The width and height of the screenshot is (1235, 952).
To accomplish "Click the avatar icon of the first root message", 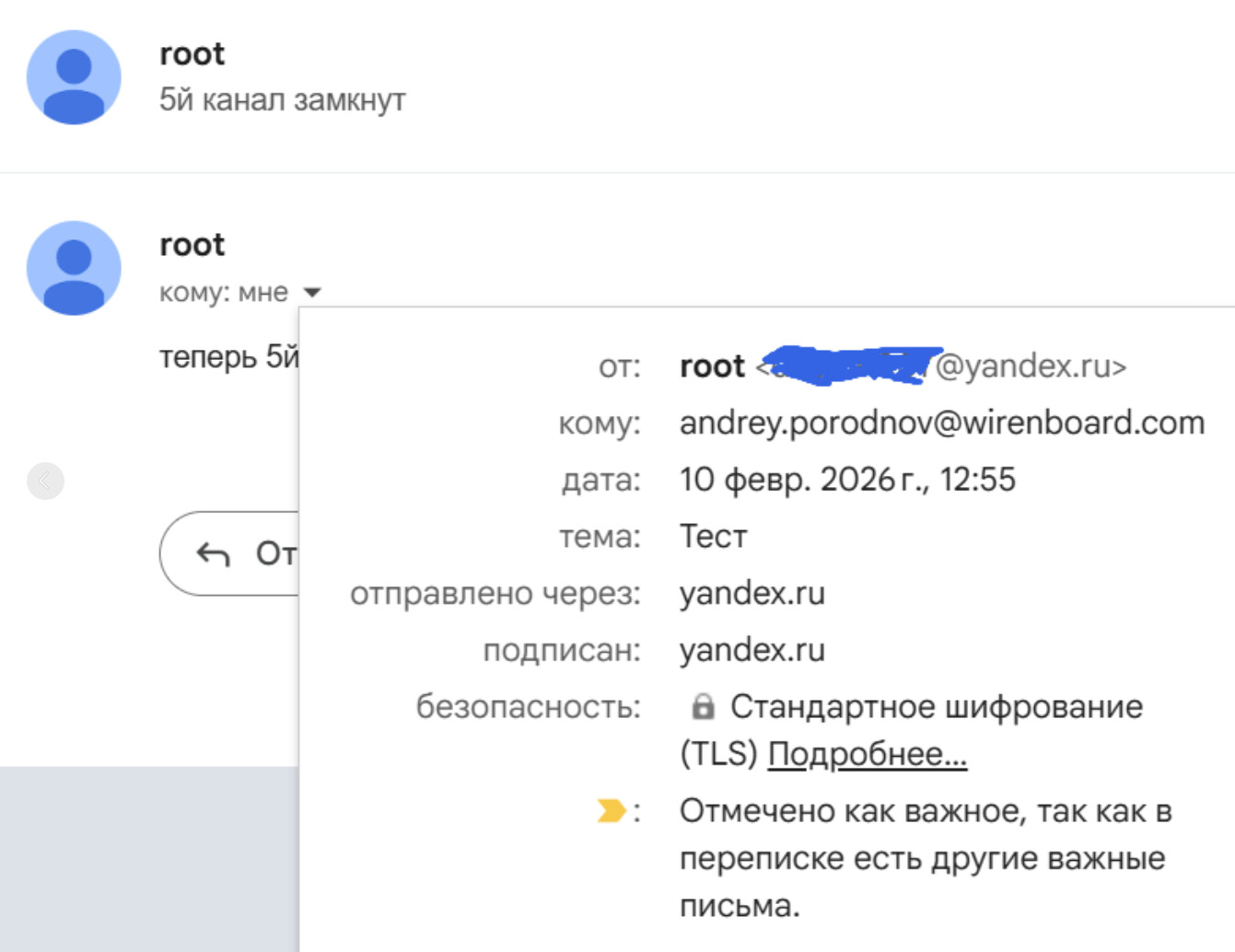I will 74,77.
